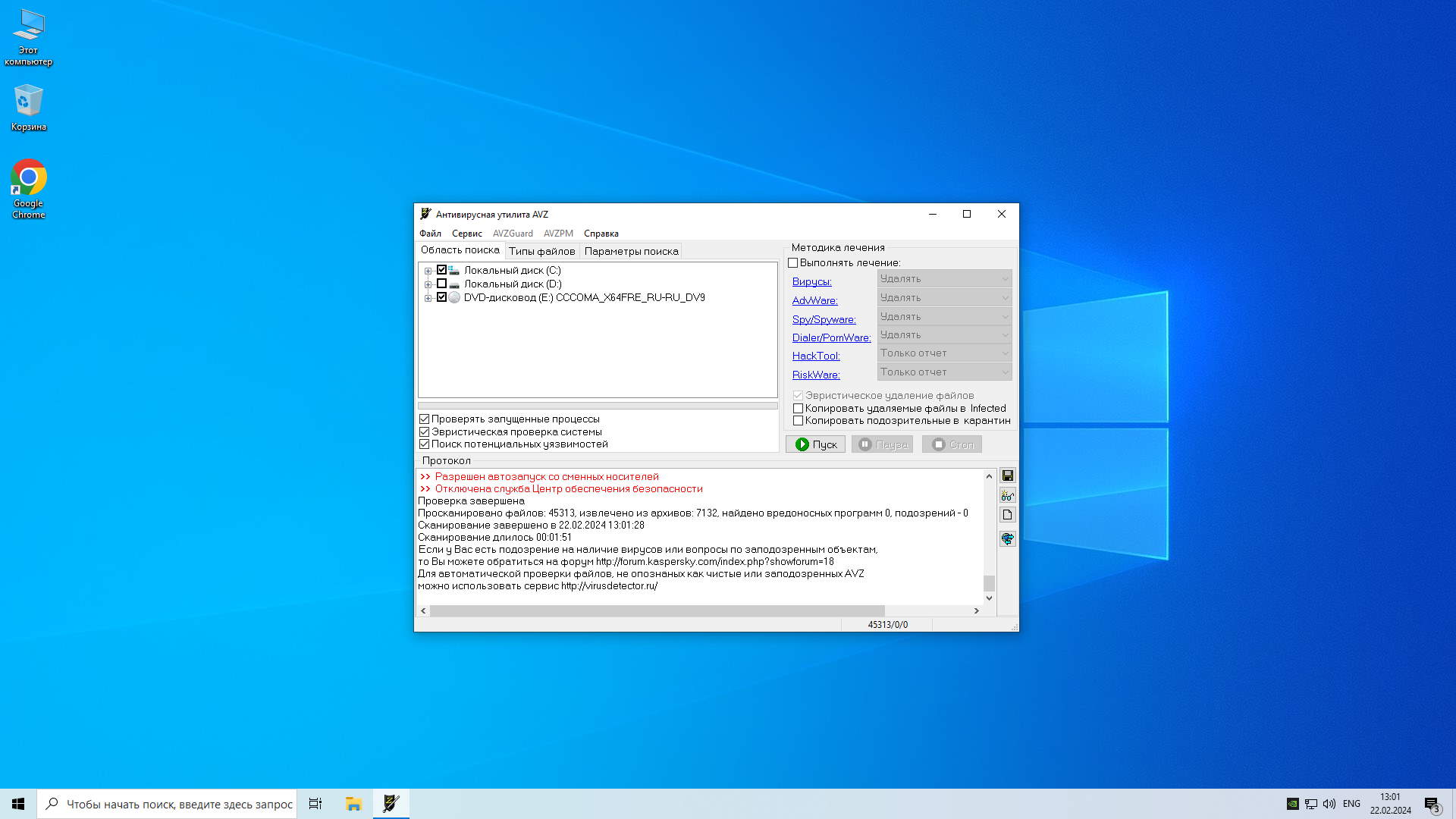Image resolution: width=1456 pixels, height=819 pixels.
Task: Expand the DVD-дисковод (E:) tree node
Action: coord(428,298)
